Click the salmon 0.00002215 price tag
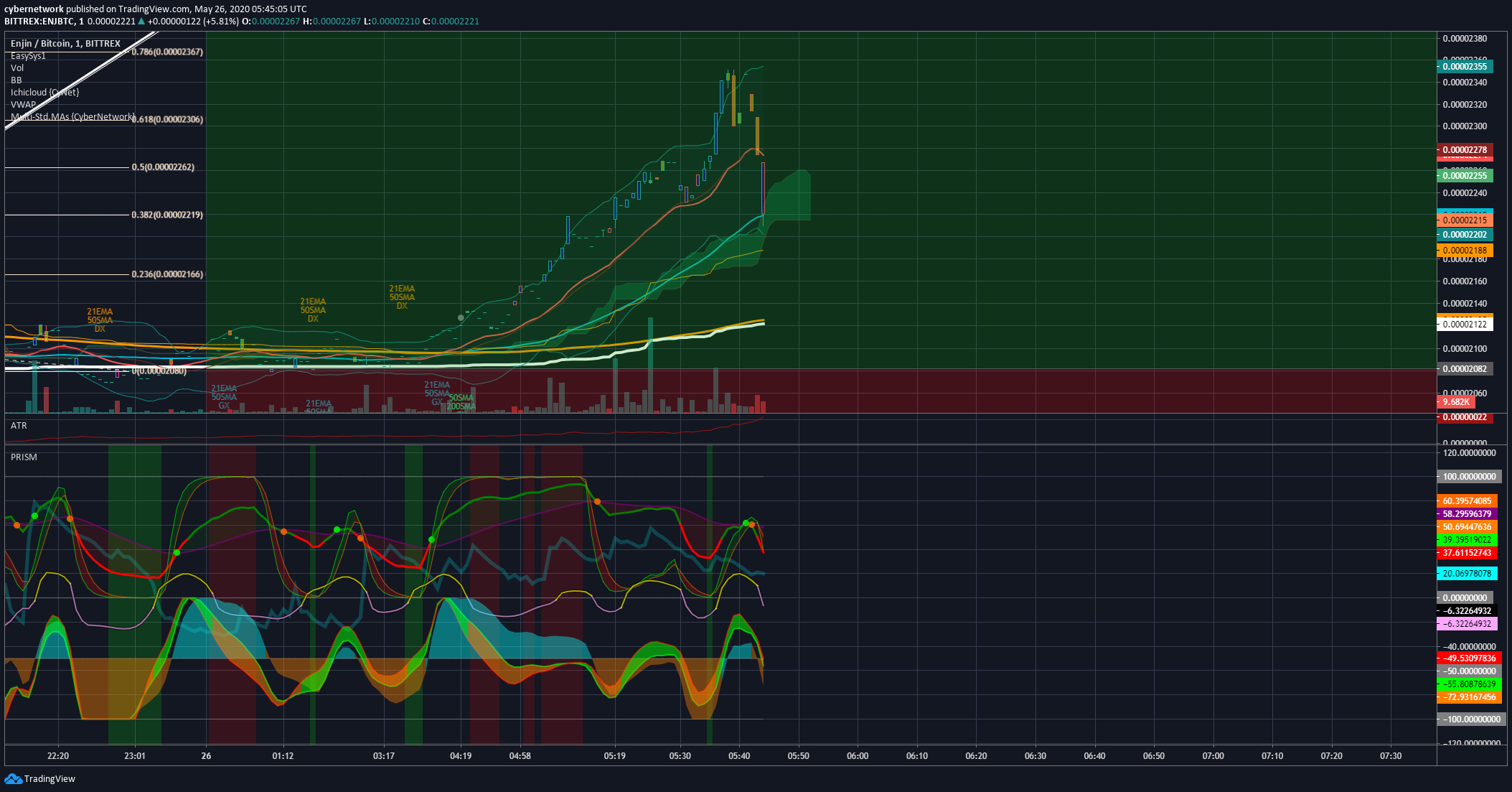Screen dimensions: 1512x792 [1465, 220]
